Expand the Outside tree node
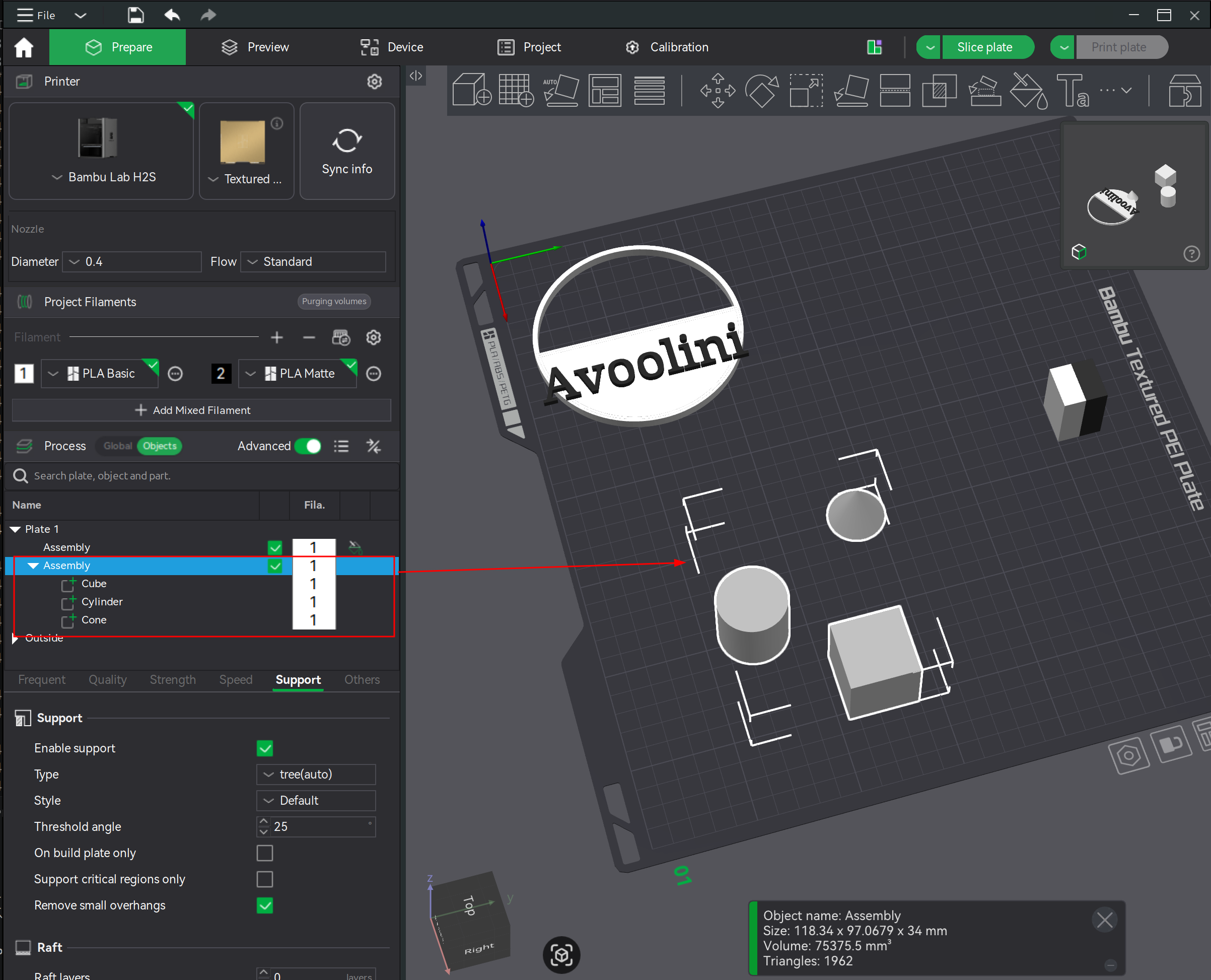Screen dimensions: 1211x980 15,639
